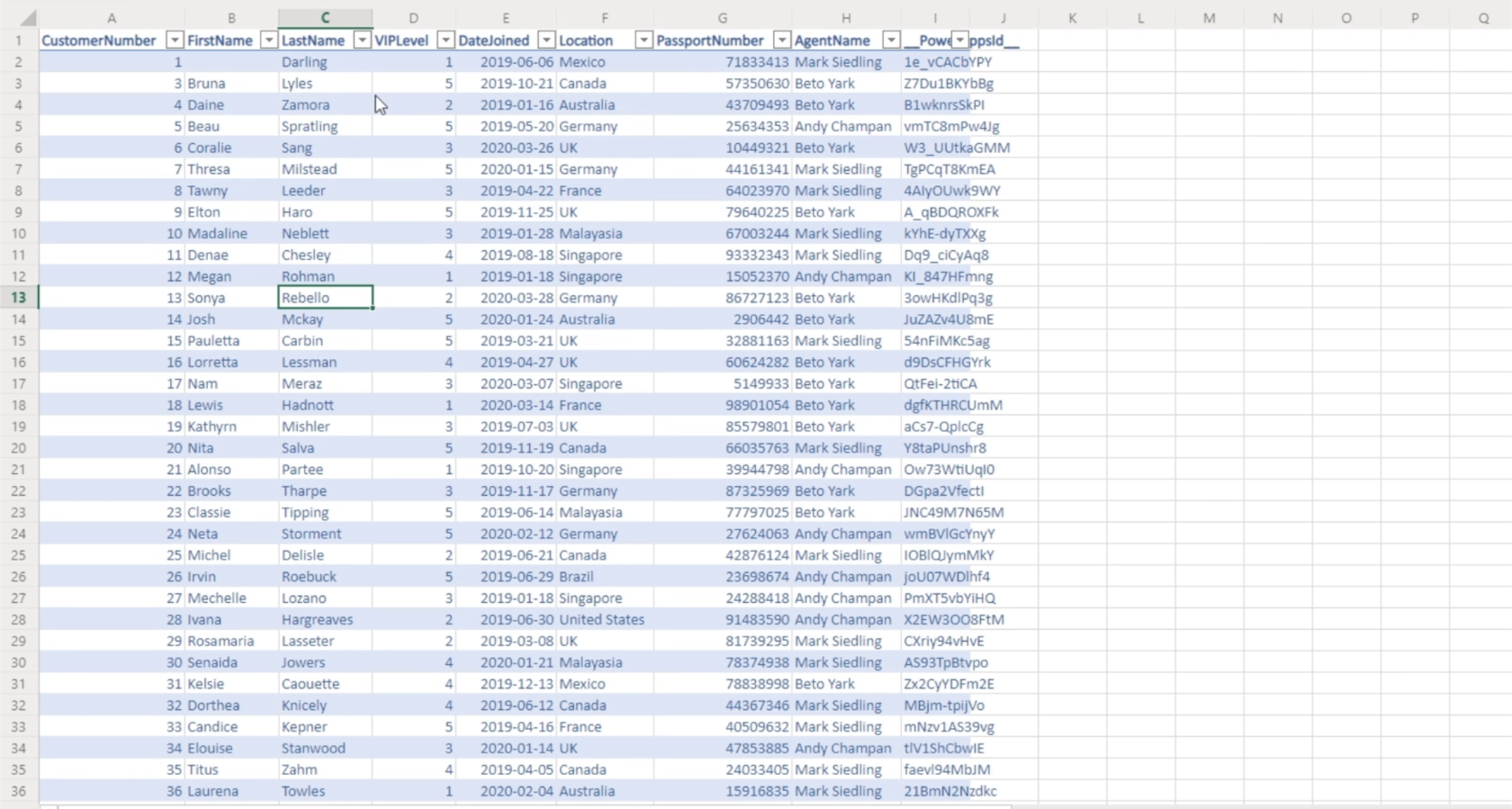Select the cell containing Coralie

[231, 148]
